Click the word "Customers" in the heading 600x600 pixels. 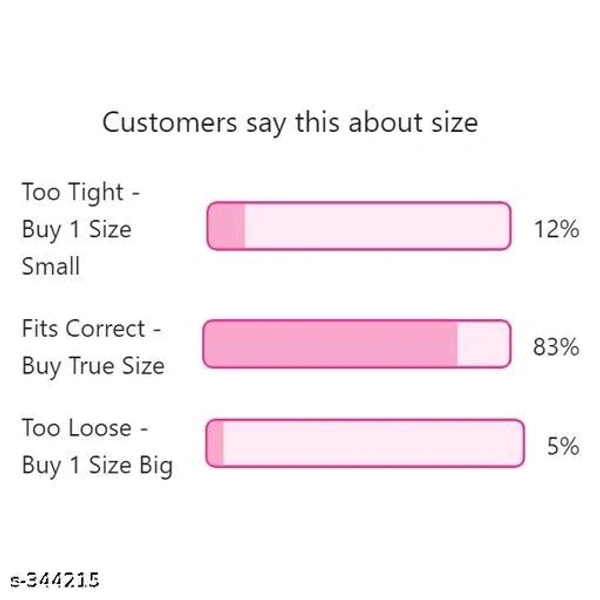(x=168, y=123)
